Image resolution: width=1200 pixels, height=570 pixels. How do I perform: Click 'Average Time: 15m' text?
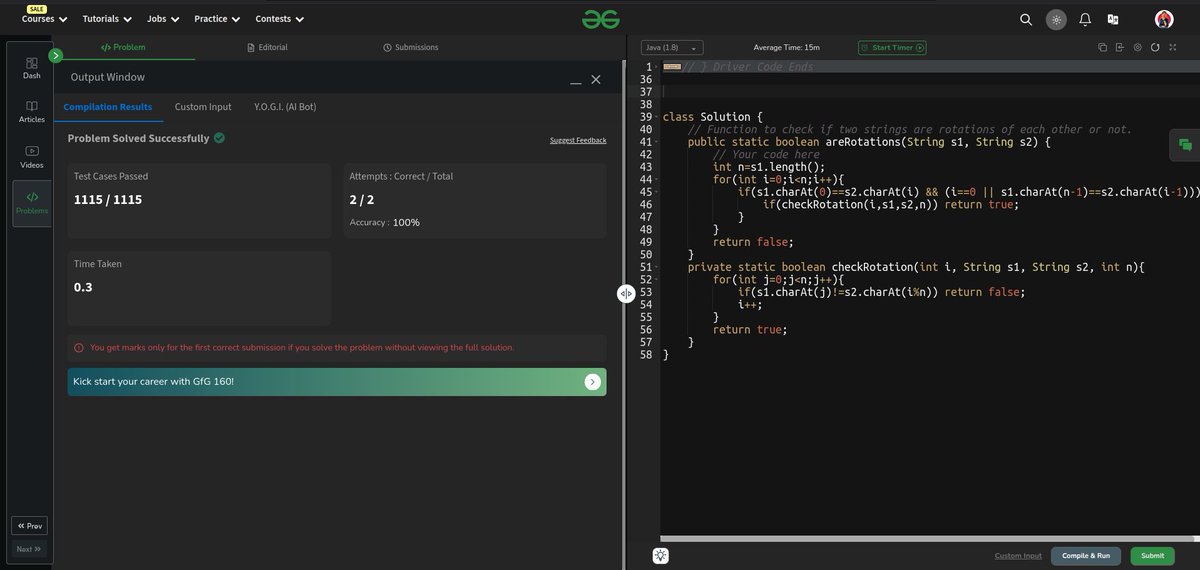point(786,47)
